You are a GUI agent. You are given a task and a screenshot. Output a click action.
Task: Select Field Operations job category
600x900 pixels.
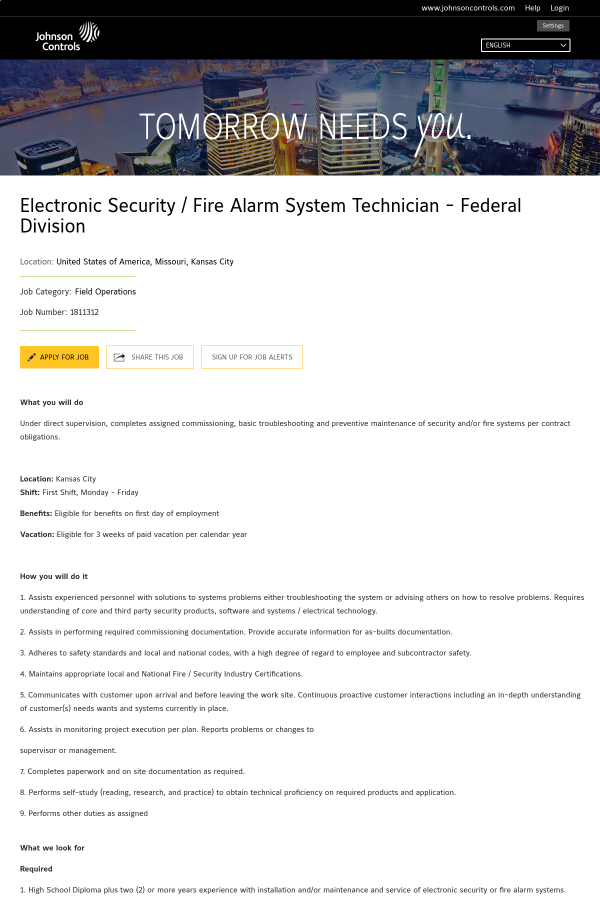pyautogui.click(x=104, y=291)
